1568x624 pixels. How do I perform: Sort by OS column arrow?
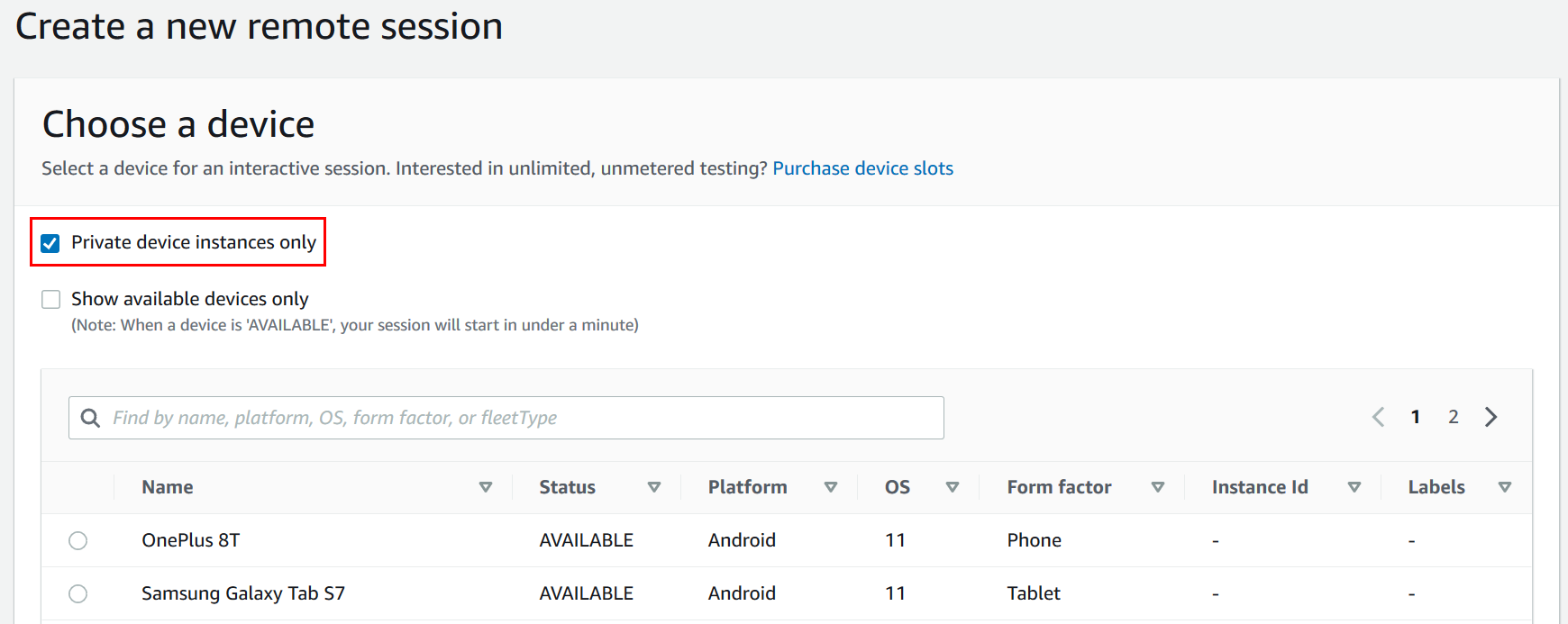(x=953, y=487)
